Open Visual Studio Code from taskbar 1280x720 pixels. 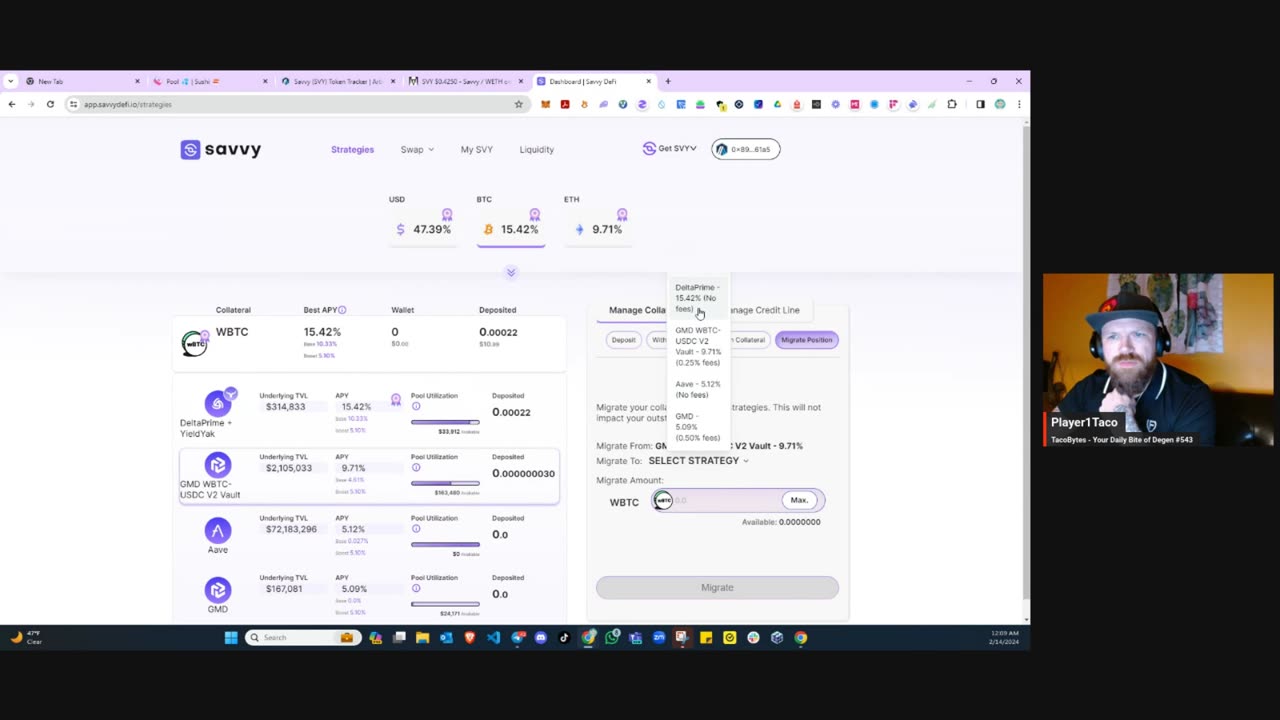pos(494,637)
